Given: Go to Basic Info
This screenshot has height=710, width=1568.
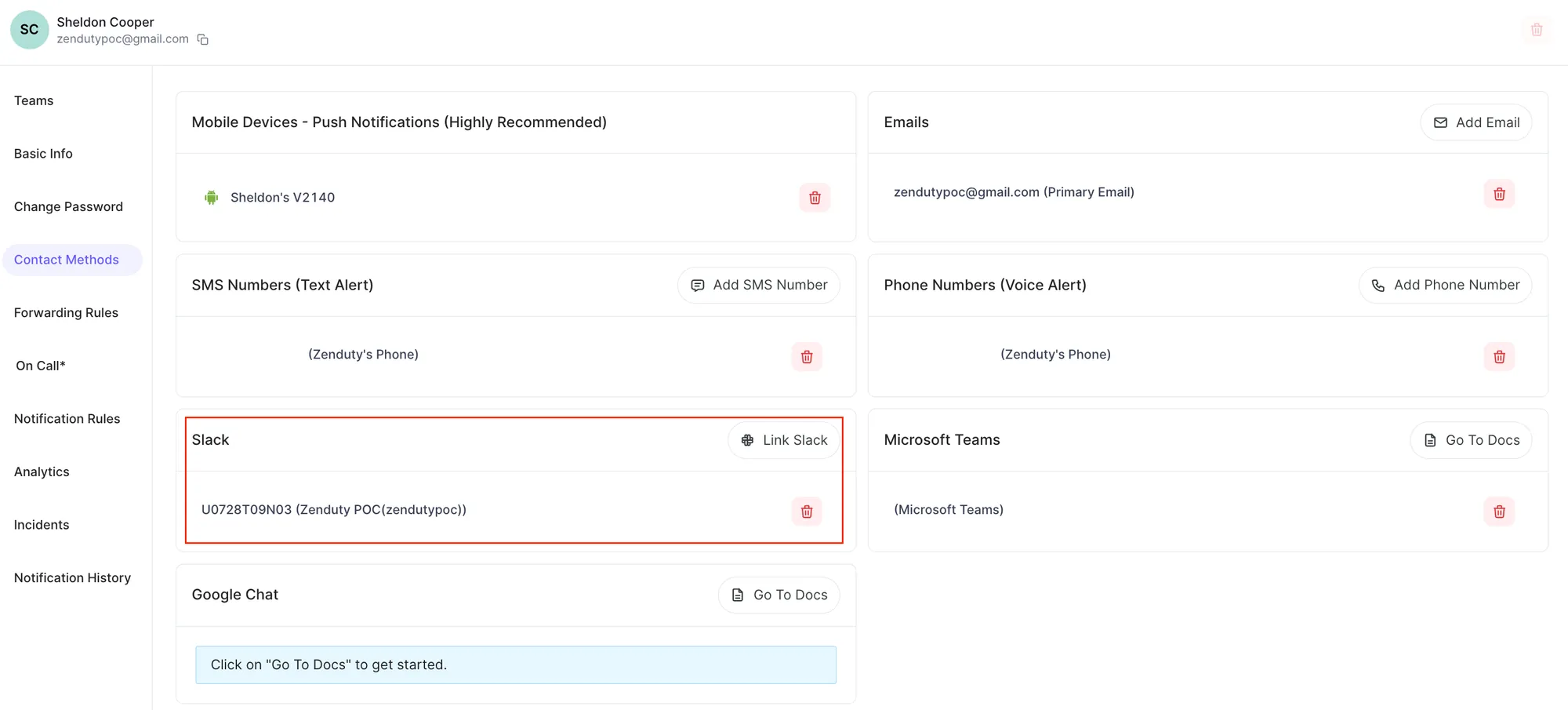Looking at the screenshot, I should (43, 154).
